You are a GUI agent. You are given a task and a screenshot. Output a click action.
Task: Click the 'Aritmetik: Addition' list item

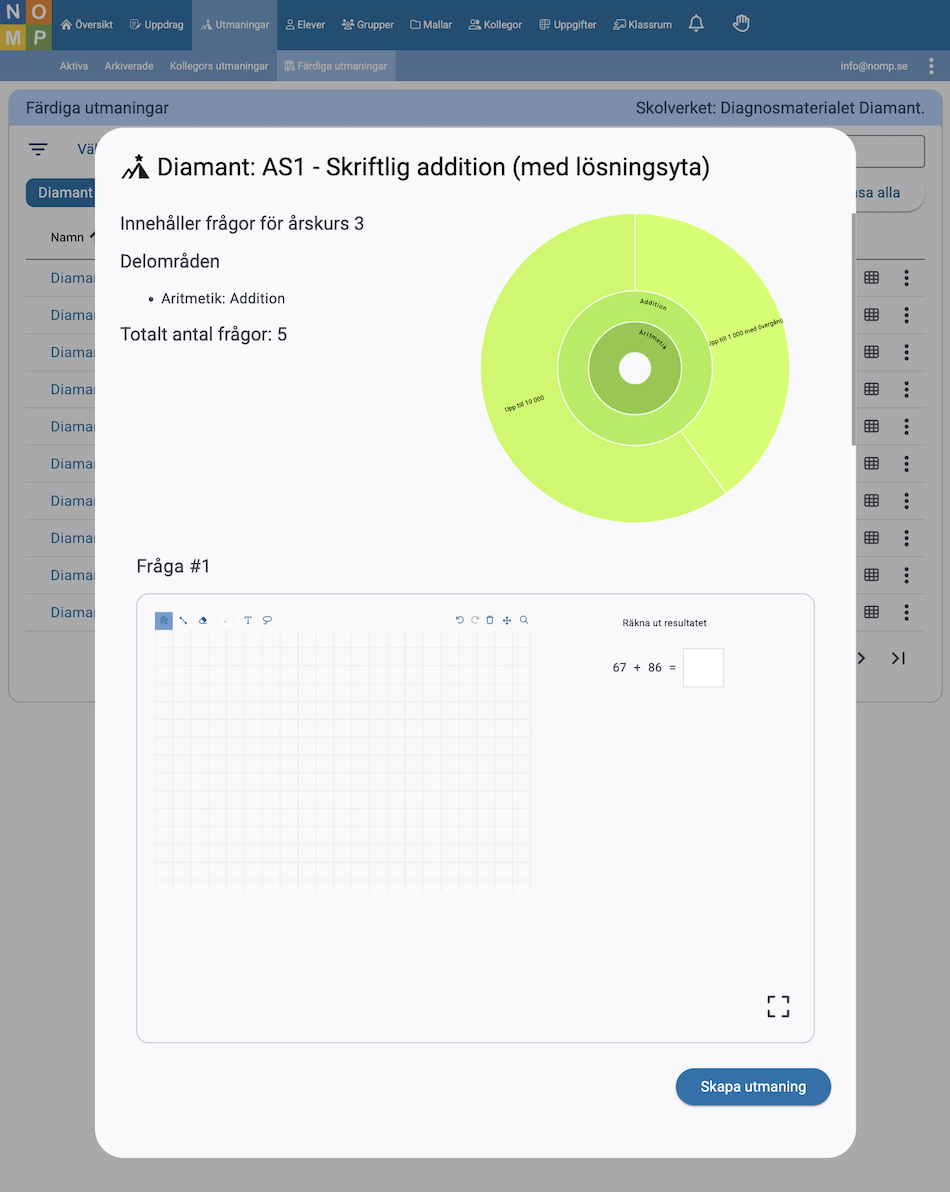pyautogui.click(x=223, y=299)
